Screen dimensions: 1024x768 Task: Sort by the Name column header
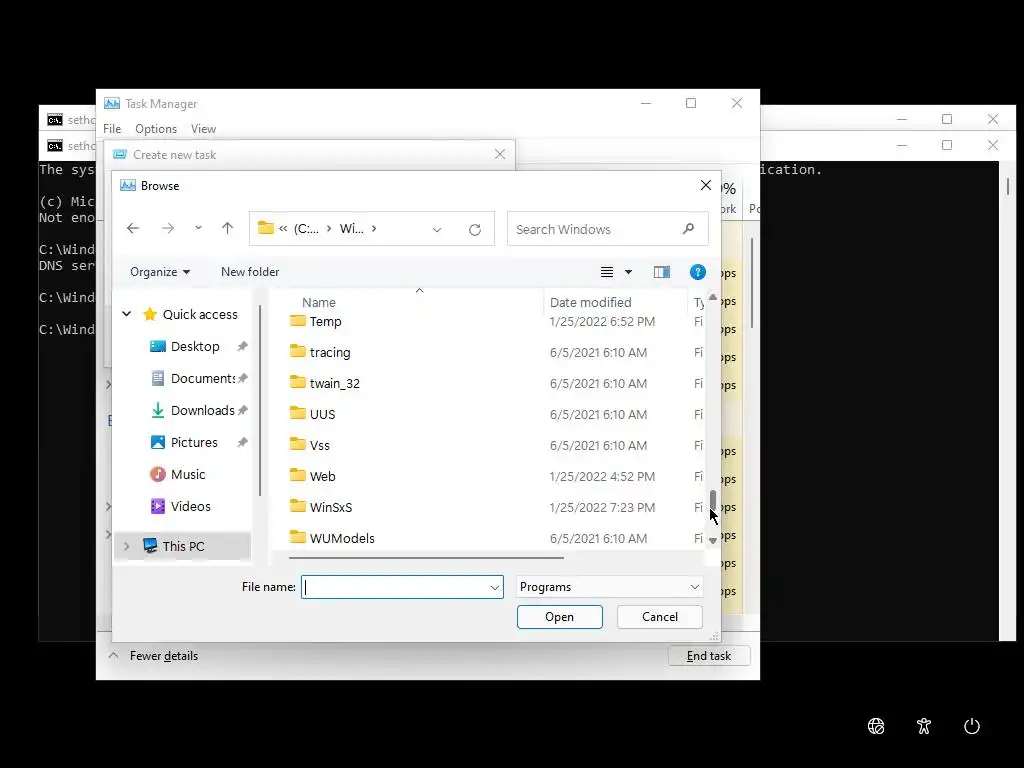point(319,302)
